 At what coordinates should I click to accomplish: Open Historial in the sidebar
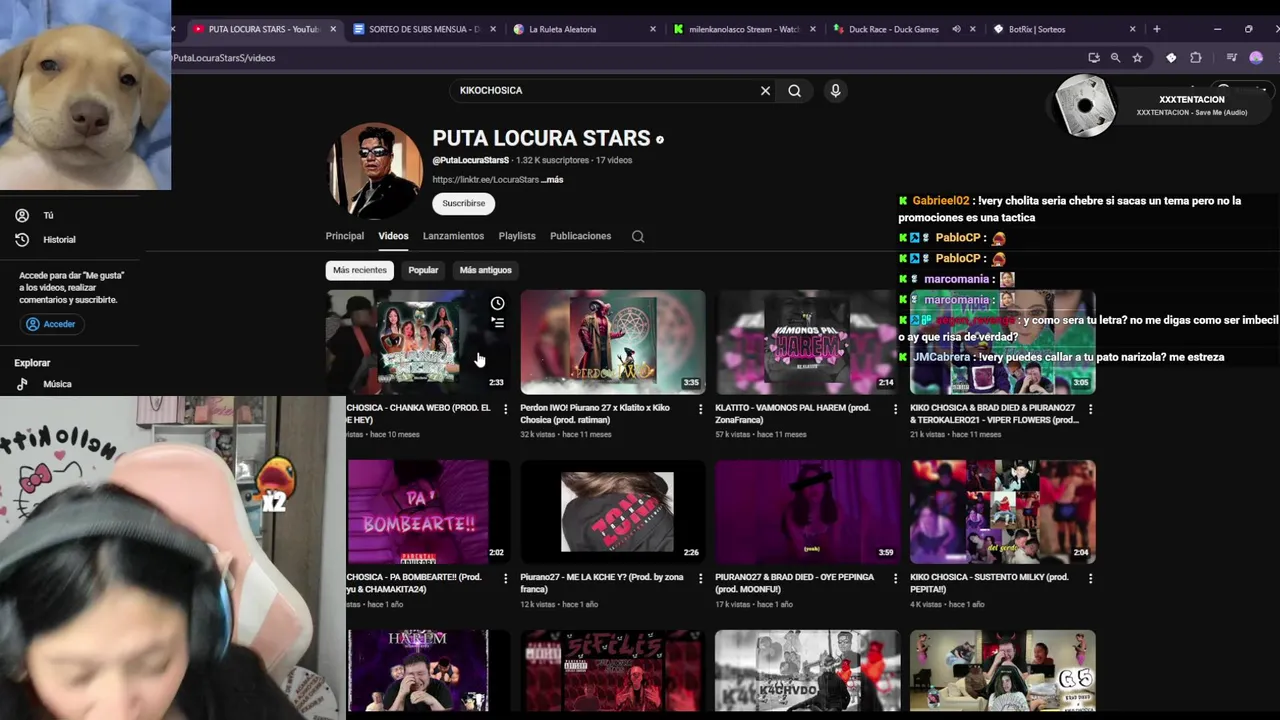click(59, 240)
